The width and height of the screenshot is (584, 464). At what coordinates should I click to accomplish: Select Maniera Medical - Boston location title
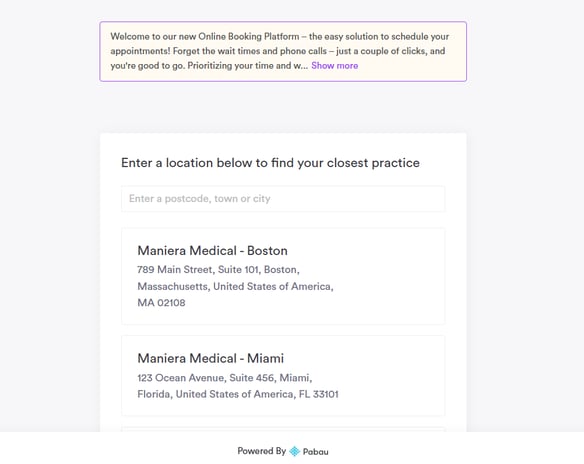212,251
